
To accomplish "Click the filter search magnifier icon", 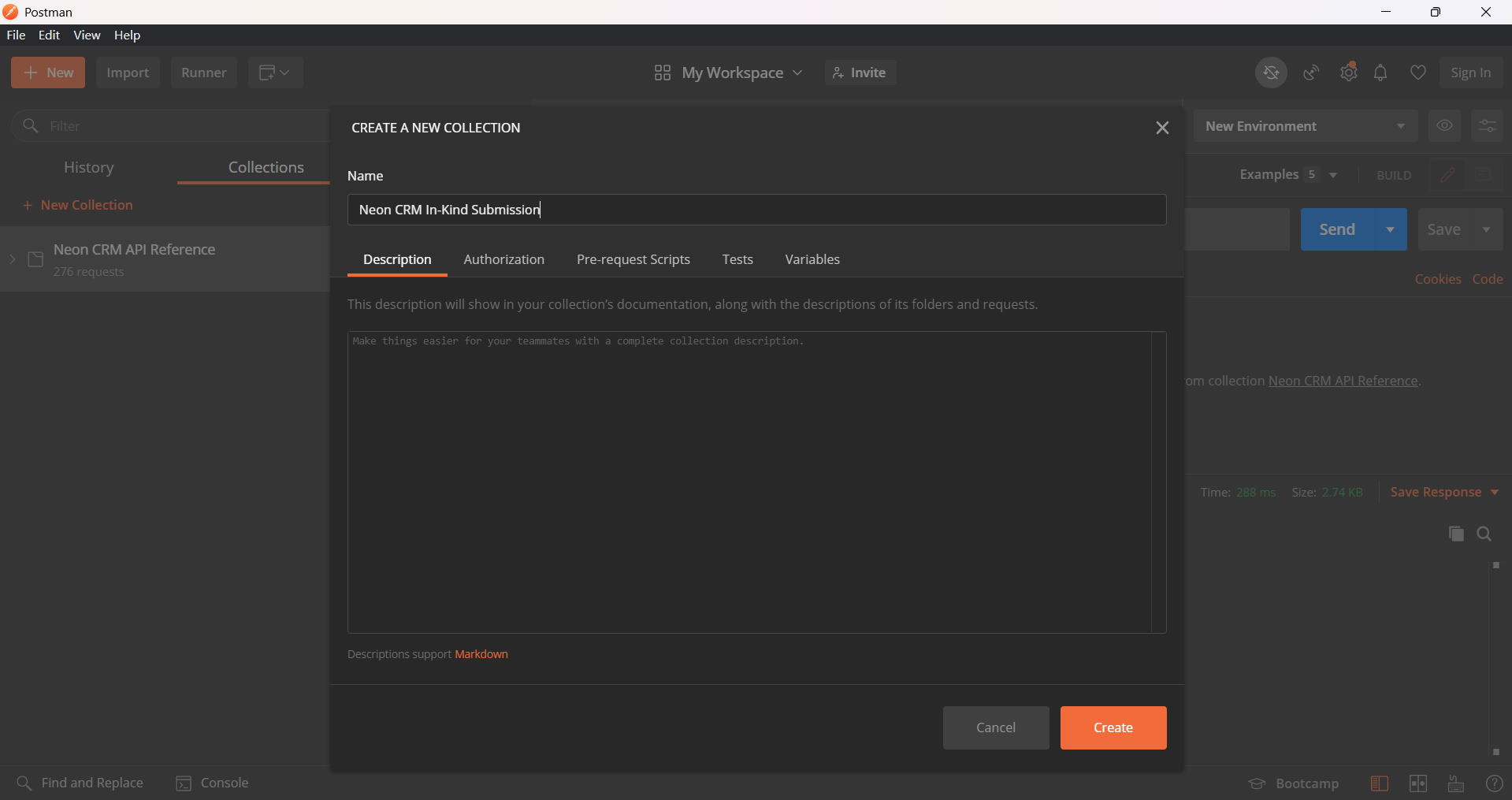I will pyautogui.click(x=31, y=126).
